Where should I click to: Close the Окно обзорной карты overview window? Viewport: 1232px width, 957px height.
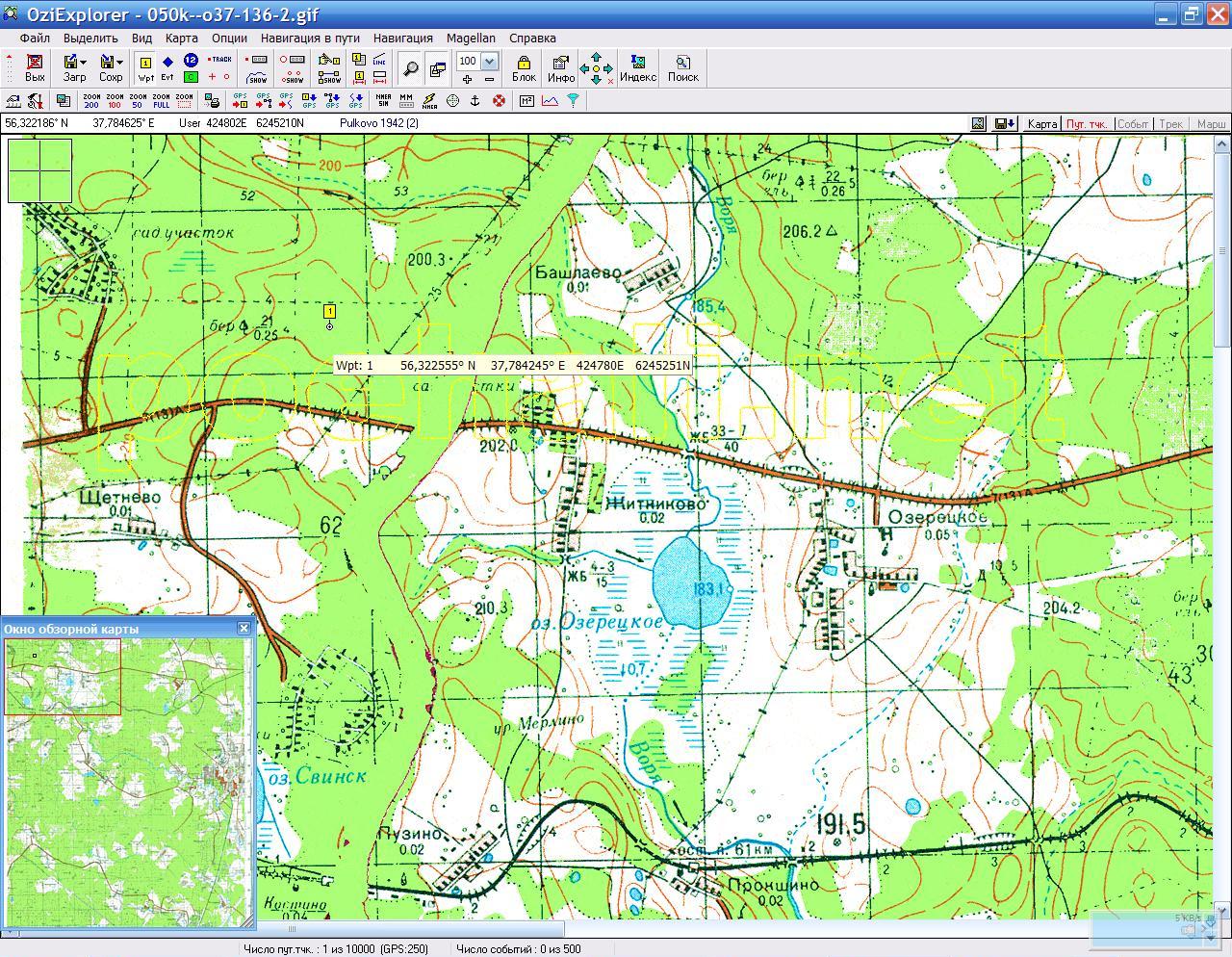(x=244, y=628)
